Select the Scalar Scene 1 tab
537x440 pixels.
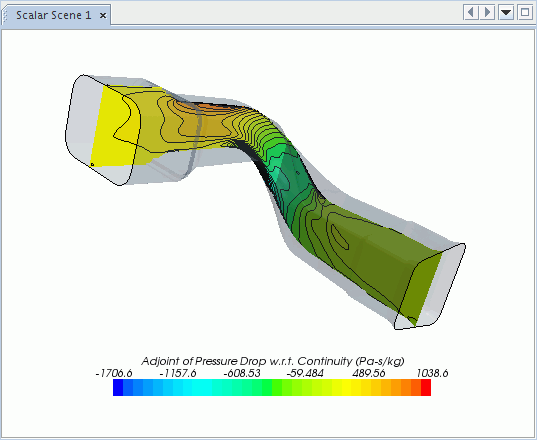pos(53,15)
